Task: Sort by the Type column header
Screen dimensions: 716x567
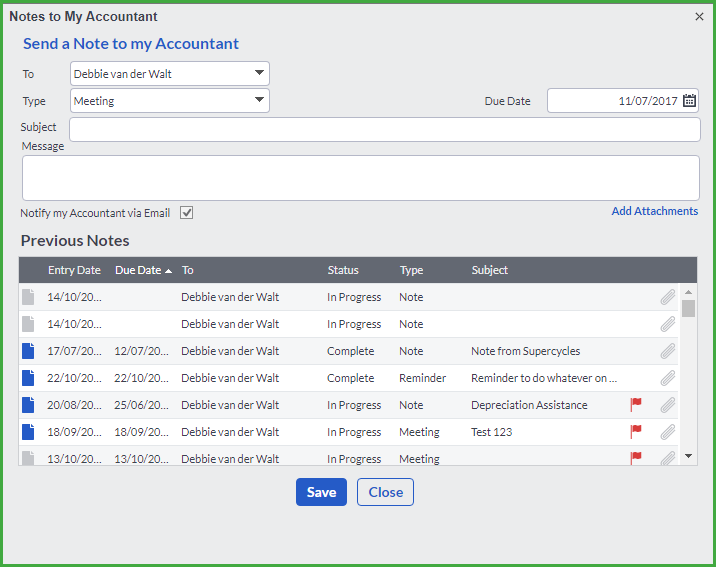Action: tap(411, 270)
